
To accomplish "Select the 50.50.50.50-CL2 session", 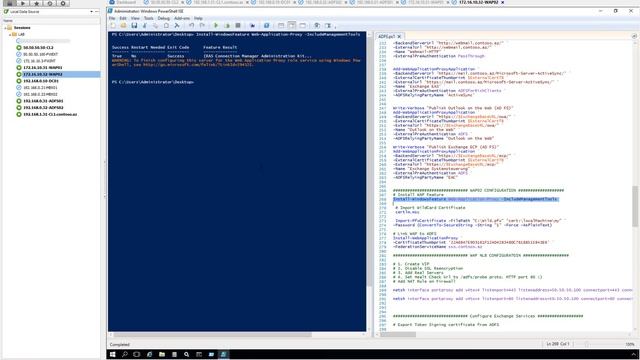I will (38, 48).
